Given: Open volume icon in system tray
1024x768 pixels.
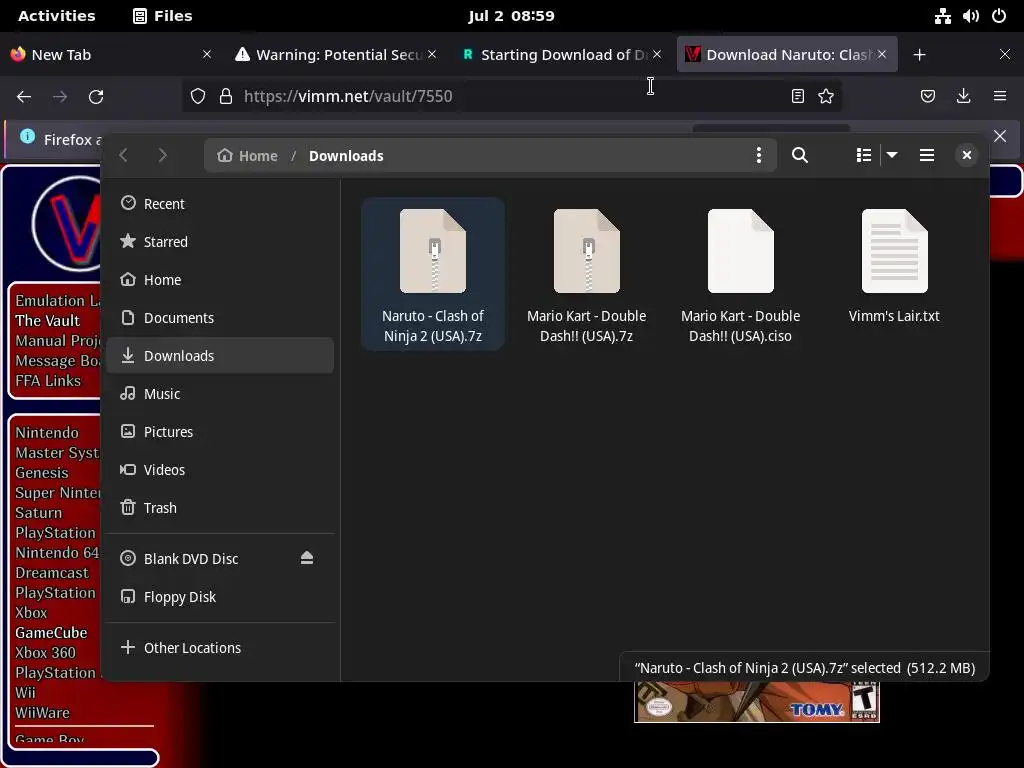Looking at the screenshot, I should tap(970, 16).
